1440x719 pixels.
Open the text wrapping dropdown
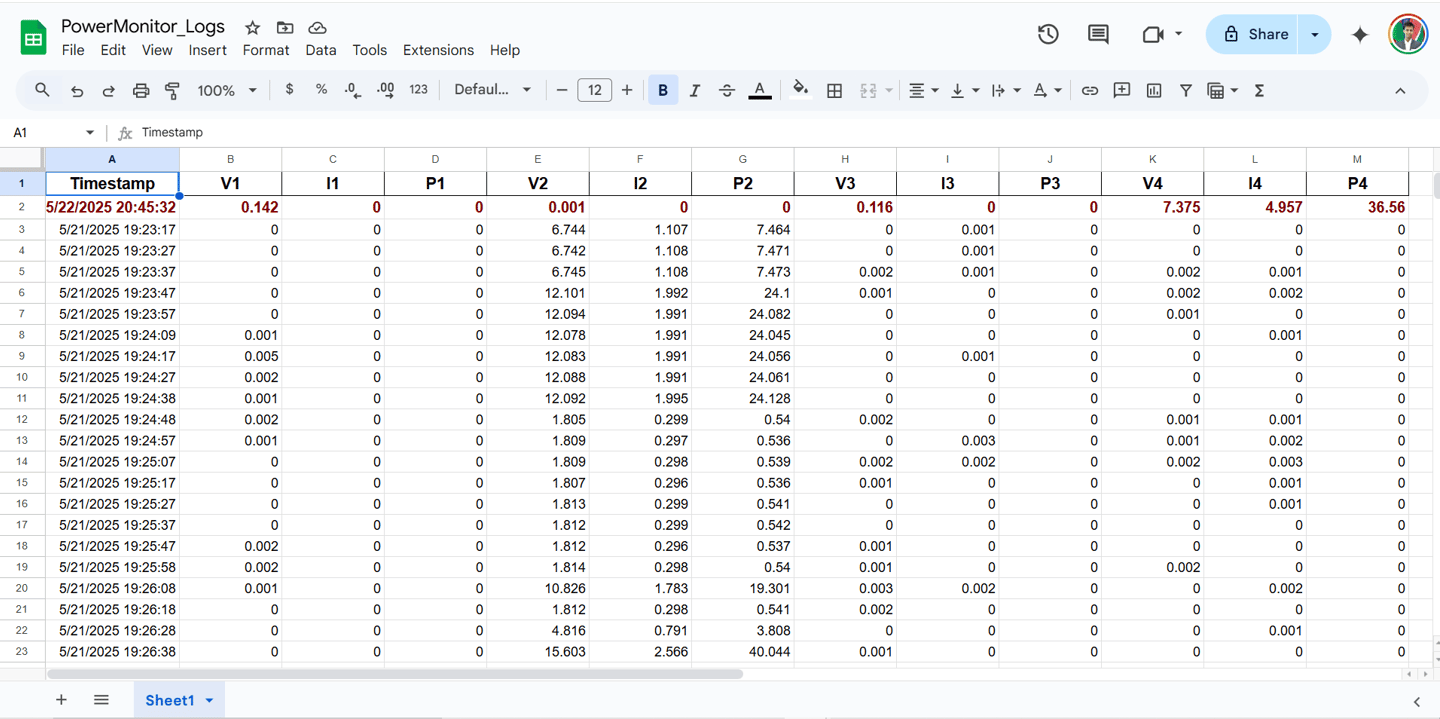[x=1005, y=90]
